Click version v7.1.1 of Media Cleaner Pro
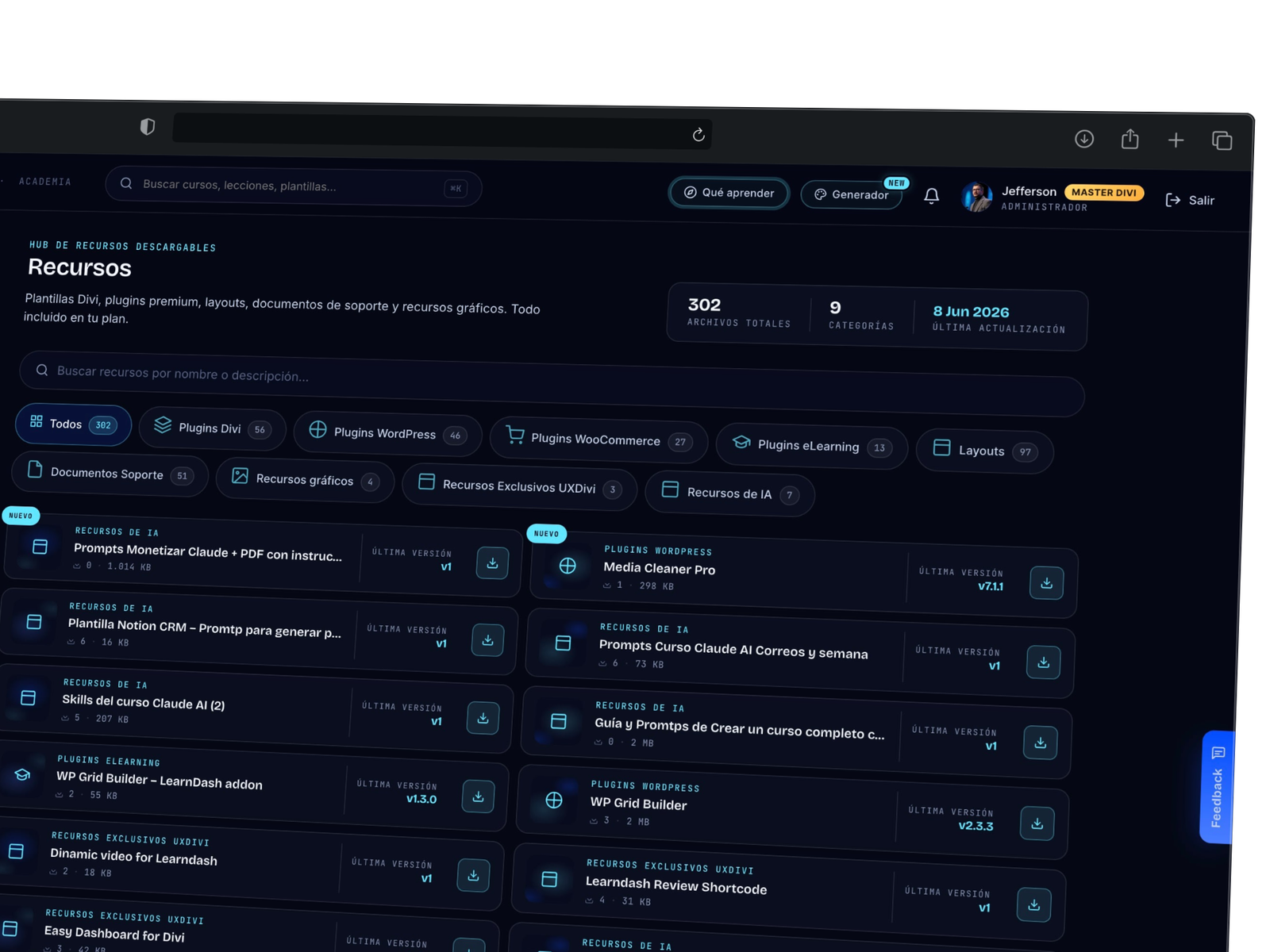 pos(991,586)
